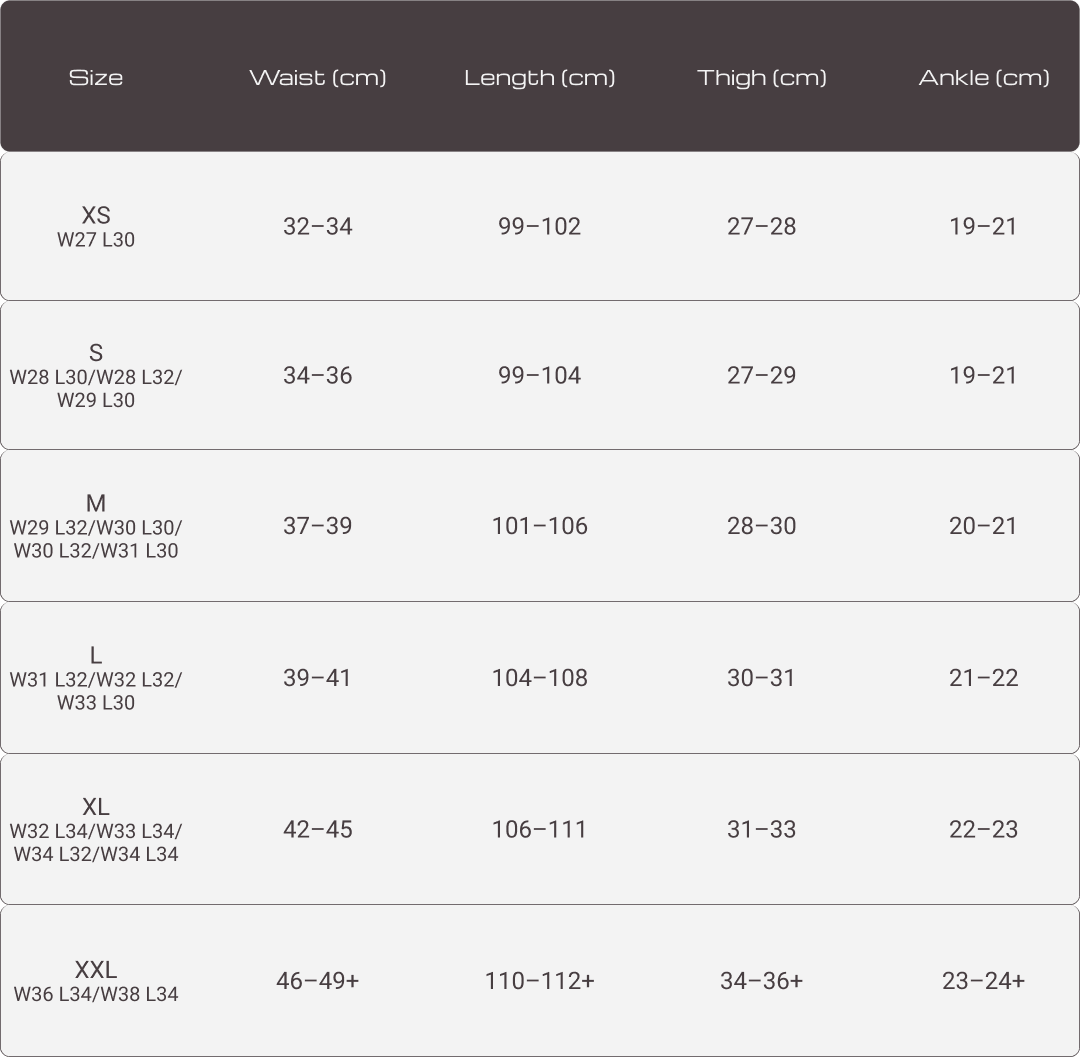
Task: Click the XS waist value 32–34
Action: [318, 226]
